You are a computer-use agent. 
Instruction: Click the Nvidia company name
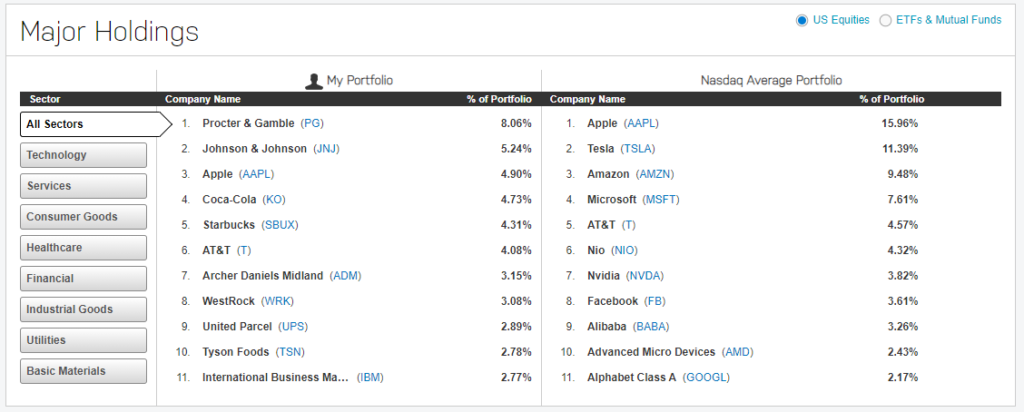603,276
